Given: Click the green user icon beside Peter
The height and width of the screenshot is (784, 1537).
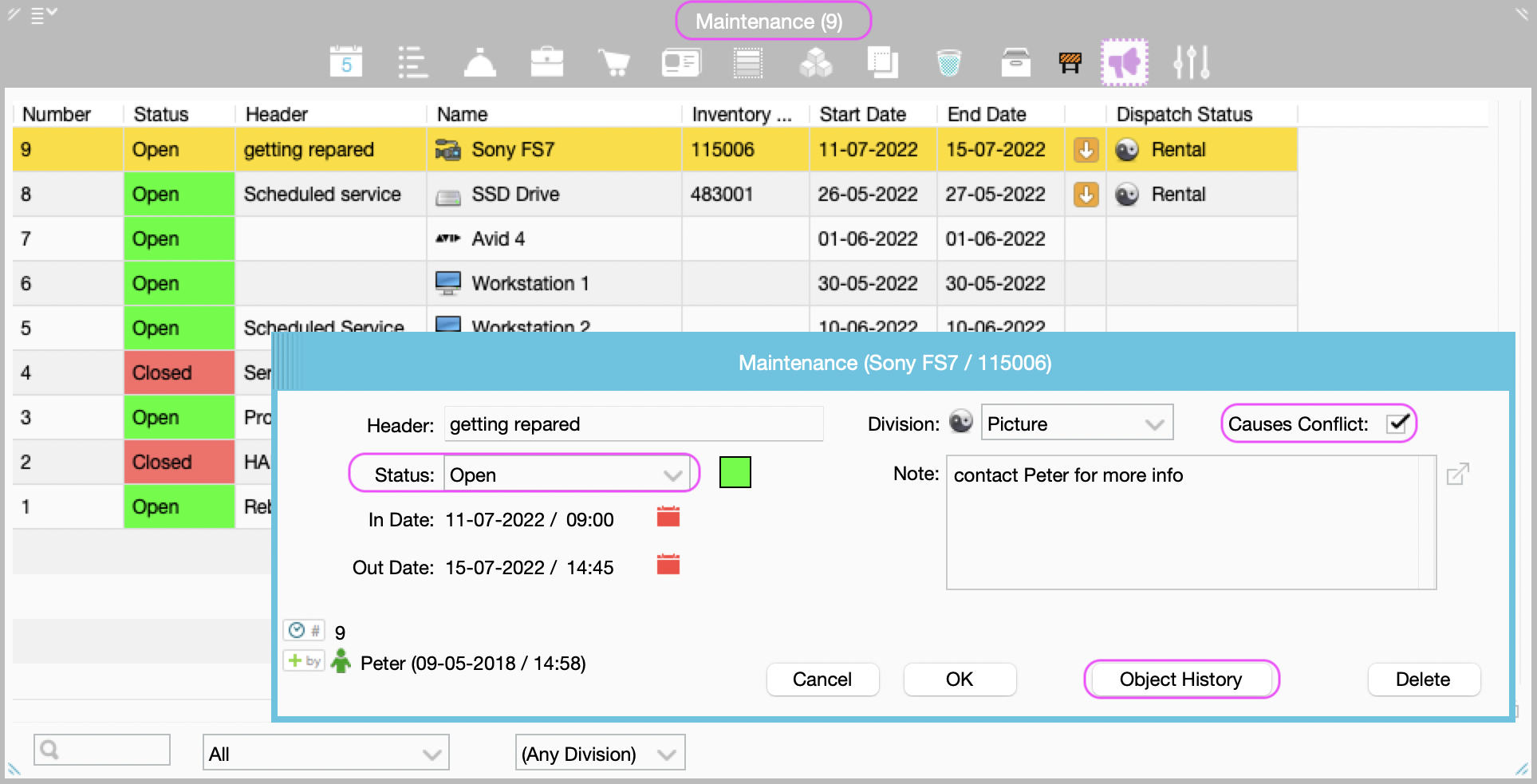Looking at the screenshot, I should 341,661.
